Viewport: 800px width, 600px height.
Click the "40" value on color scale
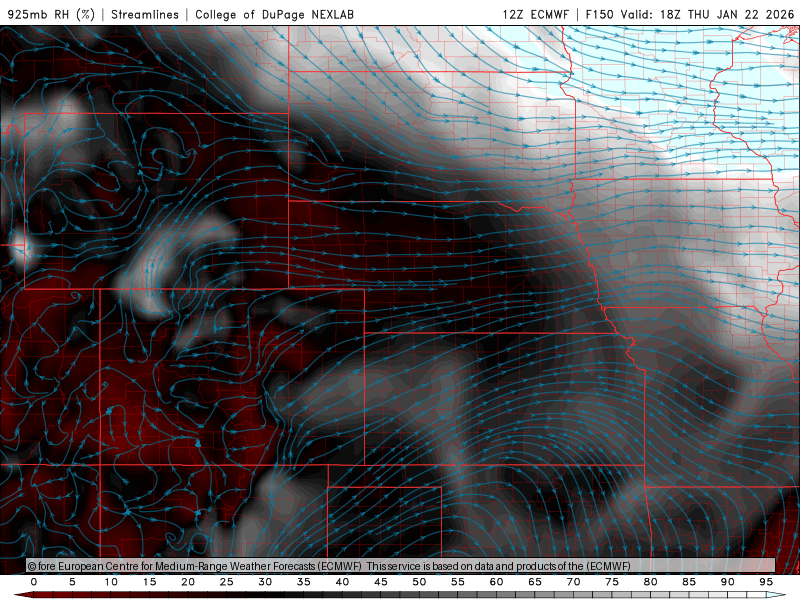[x=342, y=582]
